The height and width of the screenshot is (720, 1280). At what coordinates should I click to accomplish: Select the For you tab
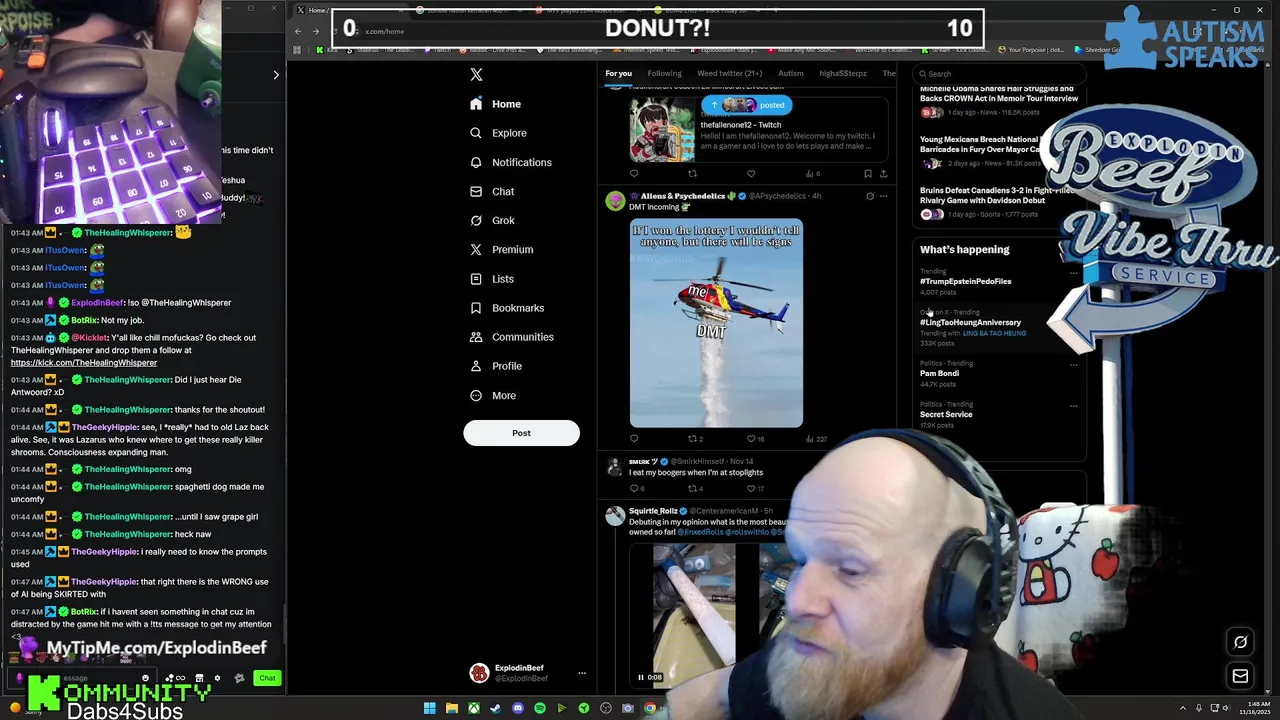[618, 73]
